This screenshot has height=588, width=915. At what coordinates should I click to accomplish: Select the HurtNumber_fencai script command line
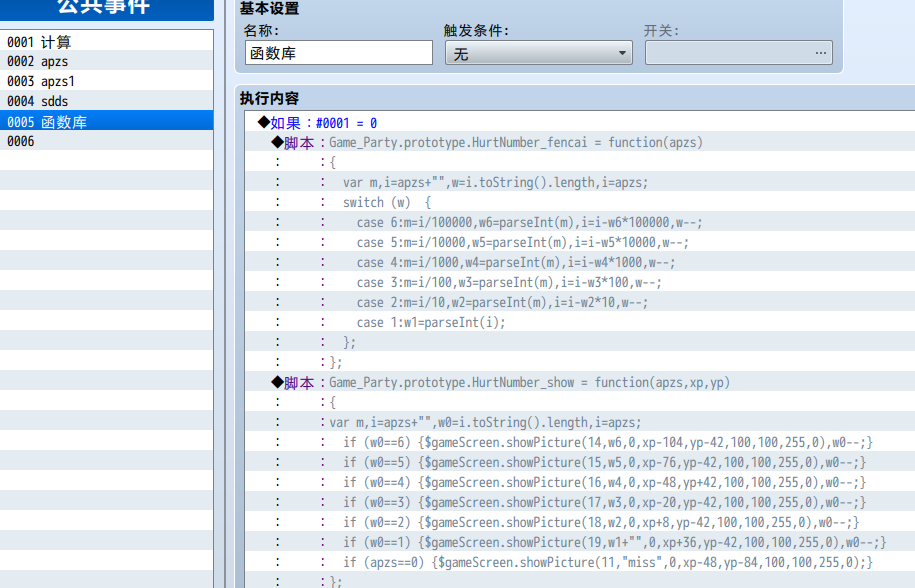[x=580, y=142]
